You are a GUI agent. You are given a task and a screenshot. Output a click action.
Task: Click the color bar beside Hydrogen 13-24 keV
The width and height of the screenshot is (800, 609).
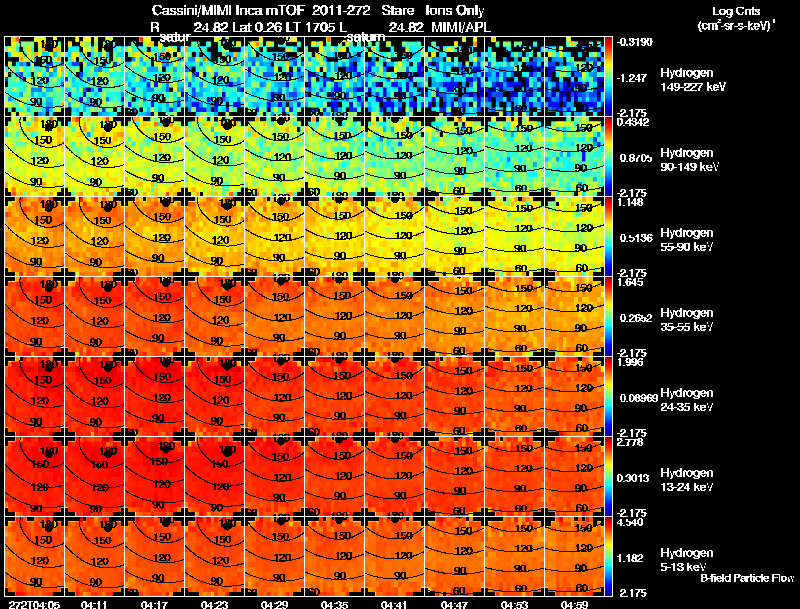[x=609, y=476]
